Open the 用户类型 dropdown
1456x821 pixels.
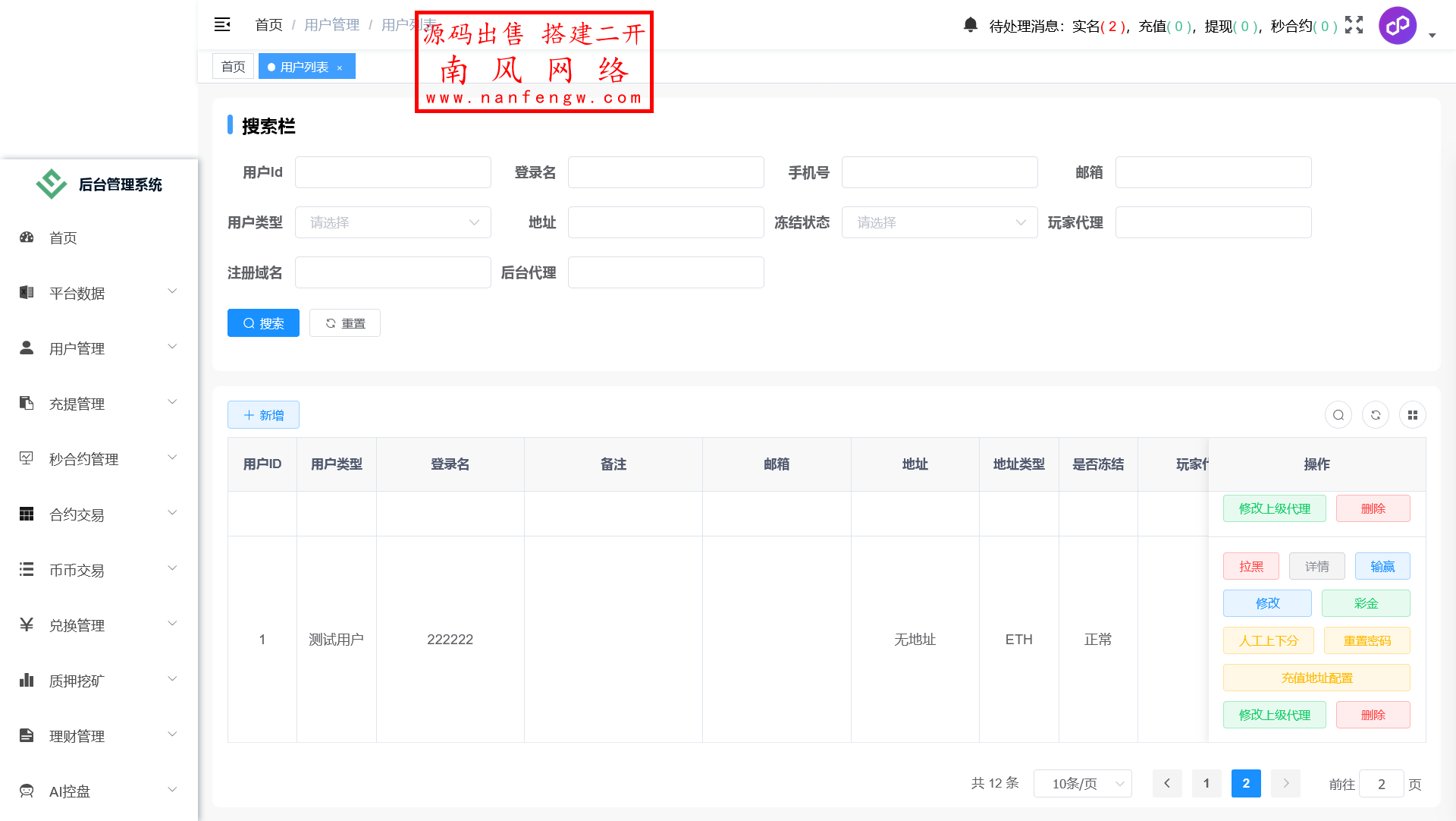pyautogui.click(x=392, y=222)
